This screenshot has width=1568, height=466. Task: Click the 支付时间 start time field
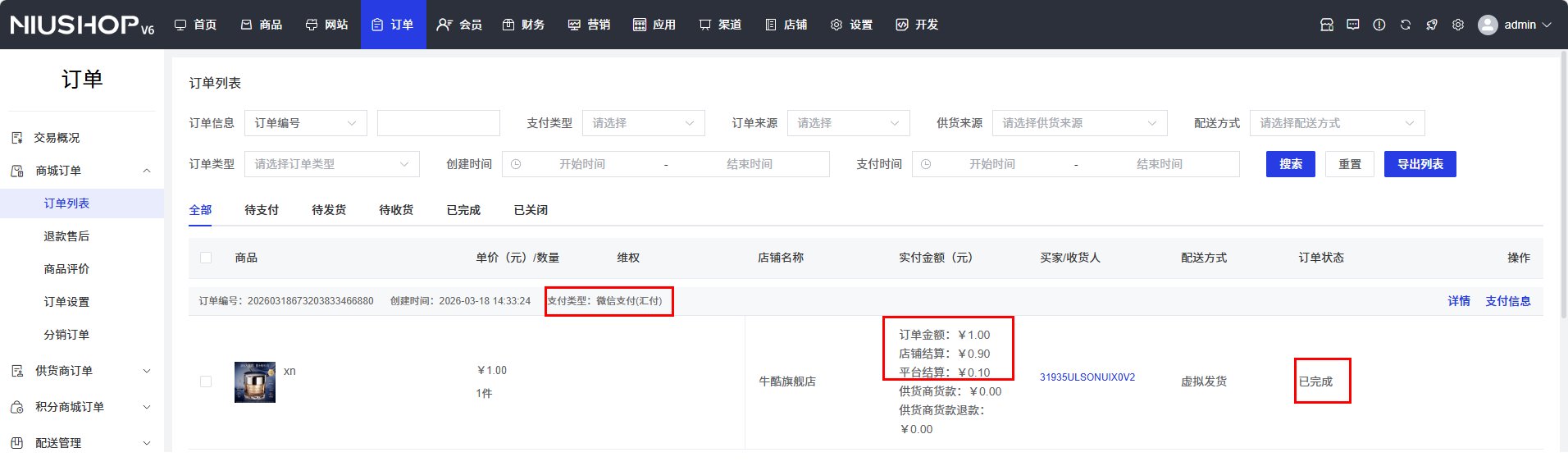point(992,164)
